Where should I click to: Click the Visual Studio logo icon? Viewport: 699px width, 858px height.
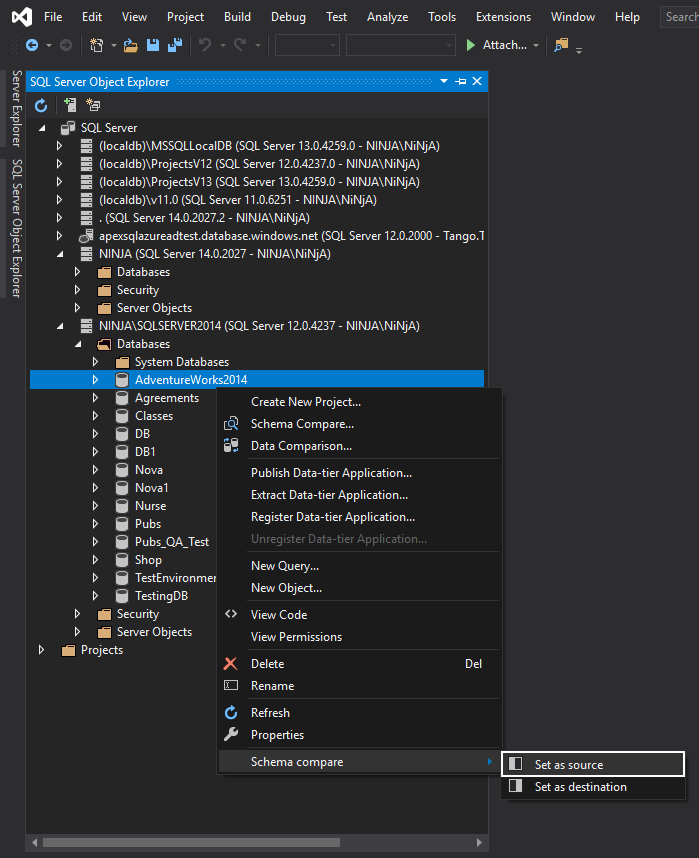(x=22, y=18)
